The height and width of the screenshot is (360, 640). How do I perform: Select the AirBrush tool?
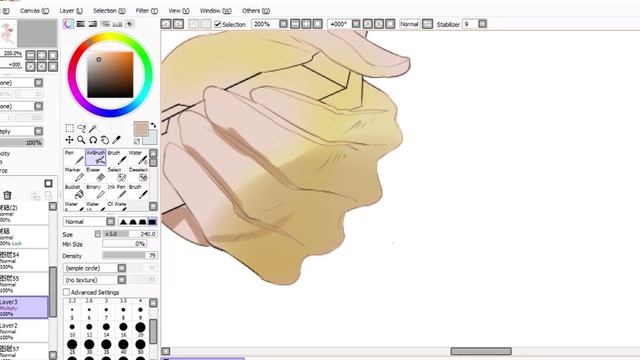[x=96, y=157]
